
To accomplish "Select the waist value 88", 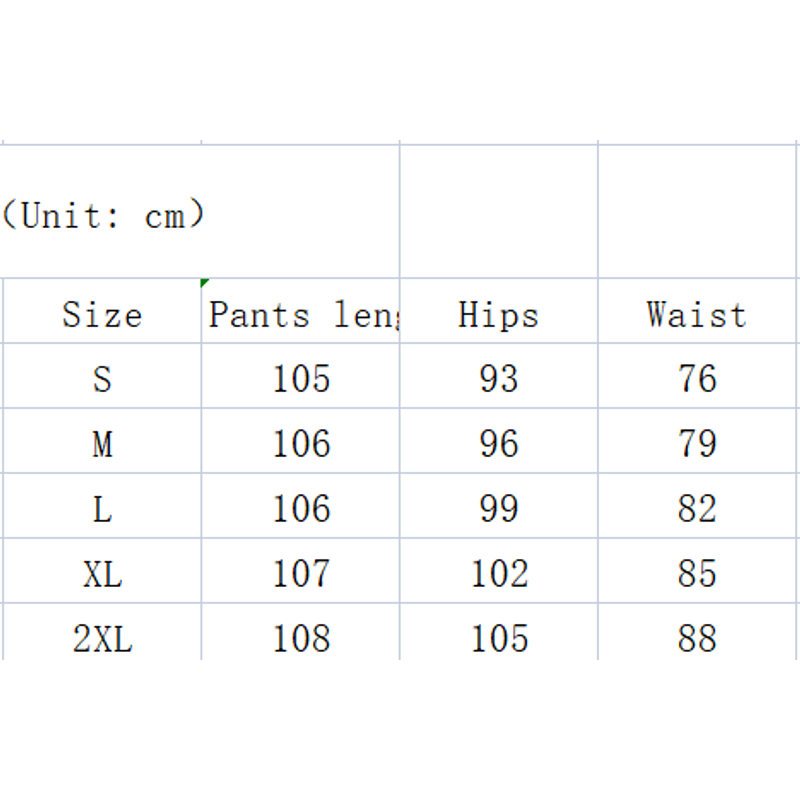I will coord(696,637).
